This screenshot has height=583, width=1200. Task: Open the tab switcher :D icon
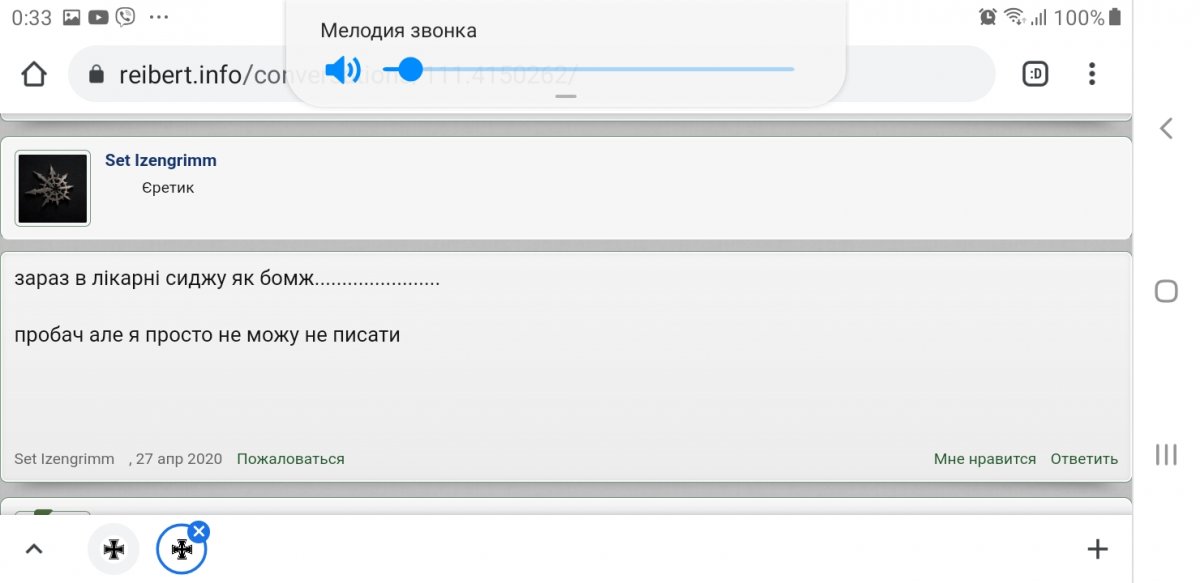click(x=1035, y=74)
